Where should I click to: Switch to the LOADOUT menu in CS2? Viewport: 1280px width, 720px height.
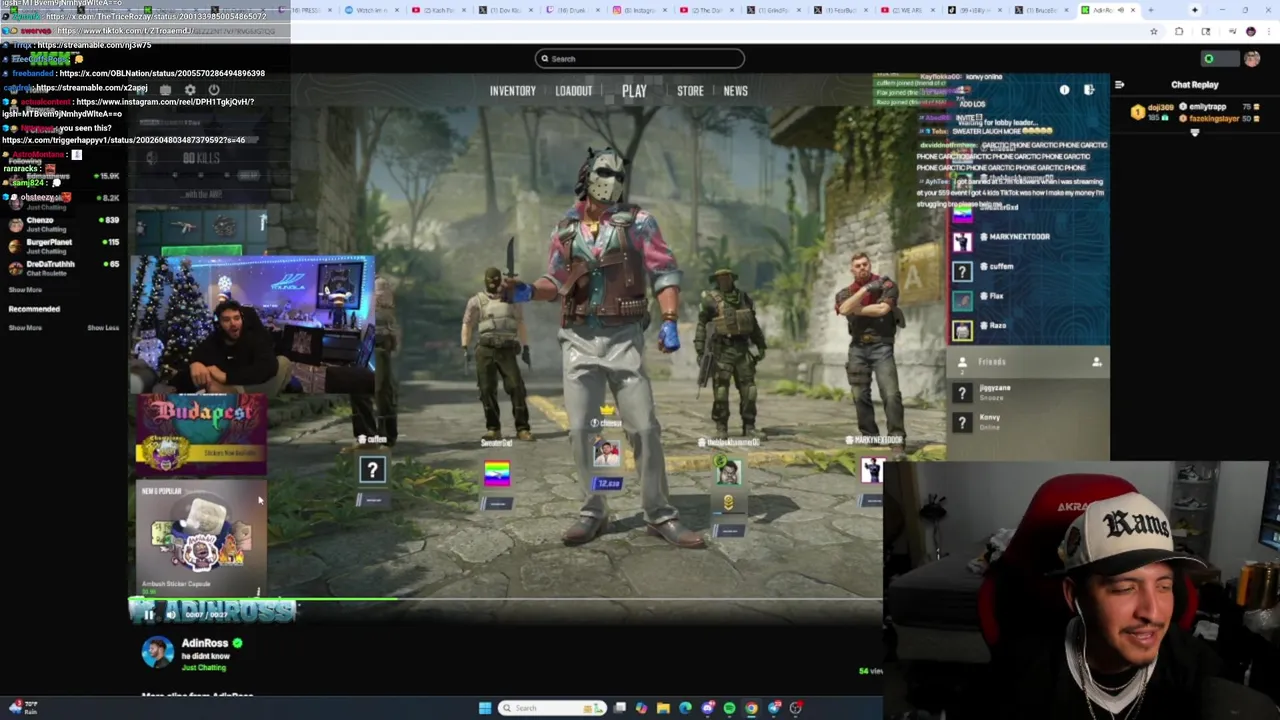[x=574, y=91]
